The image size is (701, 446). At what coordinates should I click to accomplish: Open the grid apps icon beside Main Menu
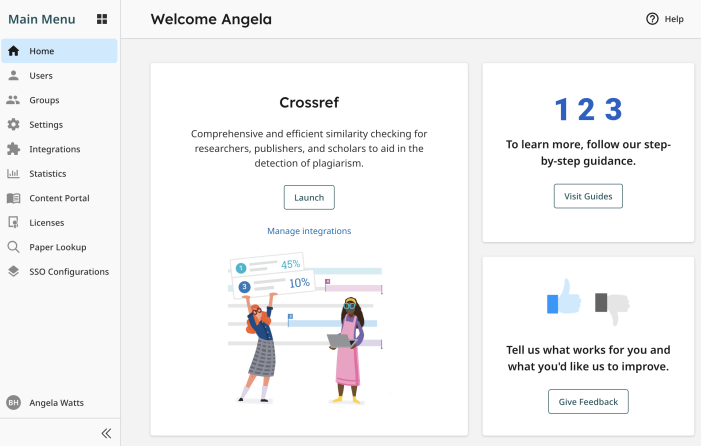pyautogui.click(x=102, y=19)
